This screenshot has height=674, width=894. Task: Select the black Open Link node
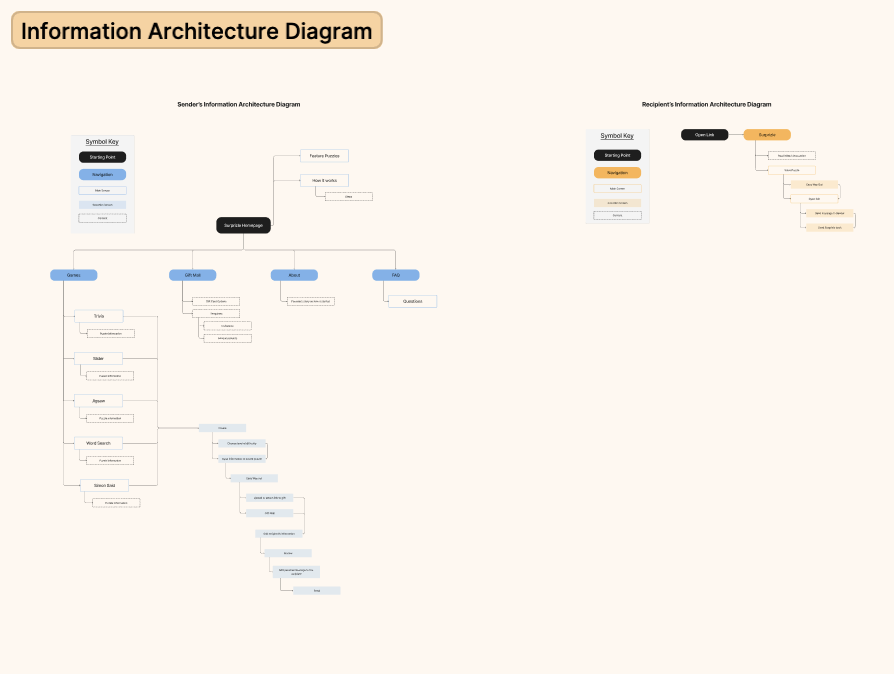coord(705,135)
